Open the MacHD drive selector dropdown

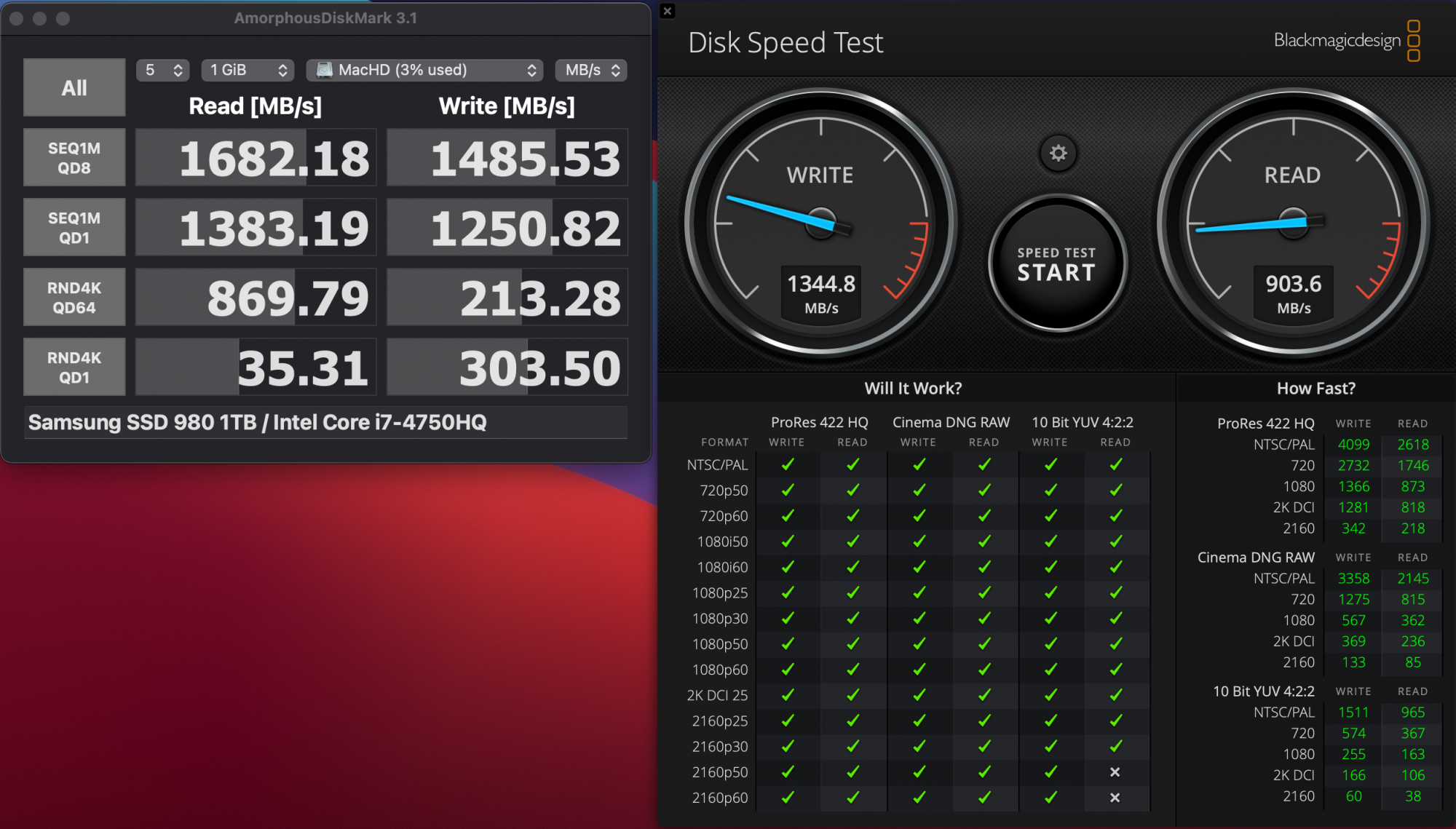[425, 70]
